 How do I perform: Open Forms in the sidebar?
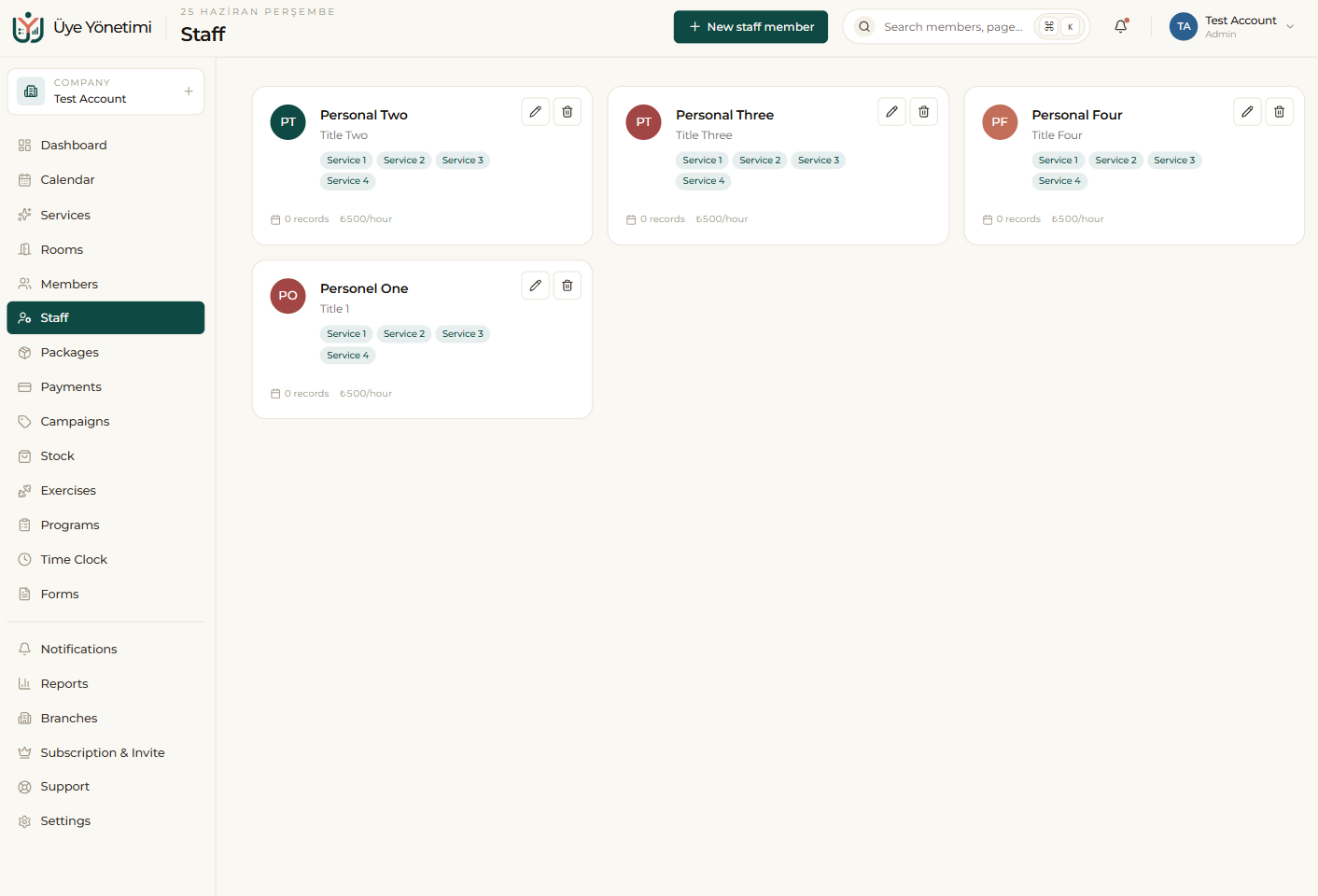(x=105, y=595)
